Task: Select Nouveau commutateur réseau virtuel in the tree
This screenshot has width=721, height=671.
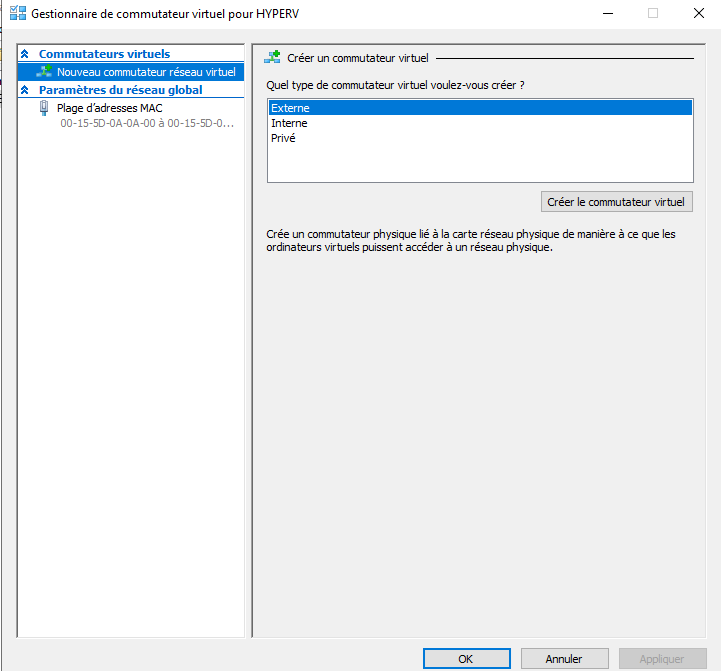Action: (x=146, y=72)
